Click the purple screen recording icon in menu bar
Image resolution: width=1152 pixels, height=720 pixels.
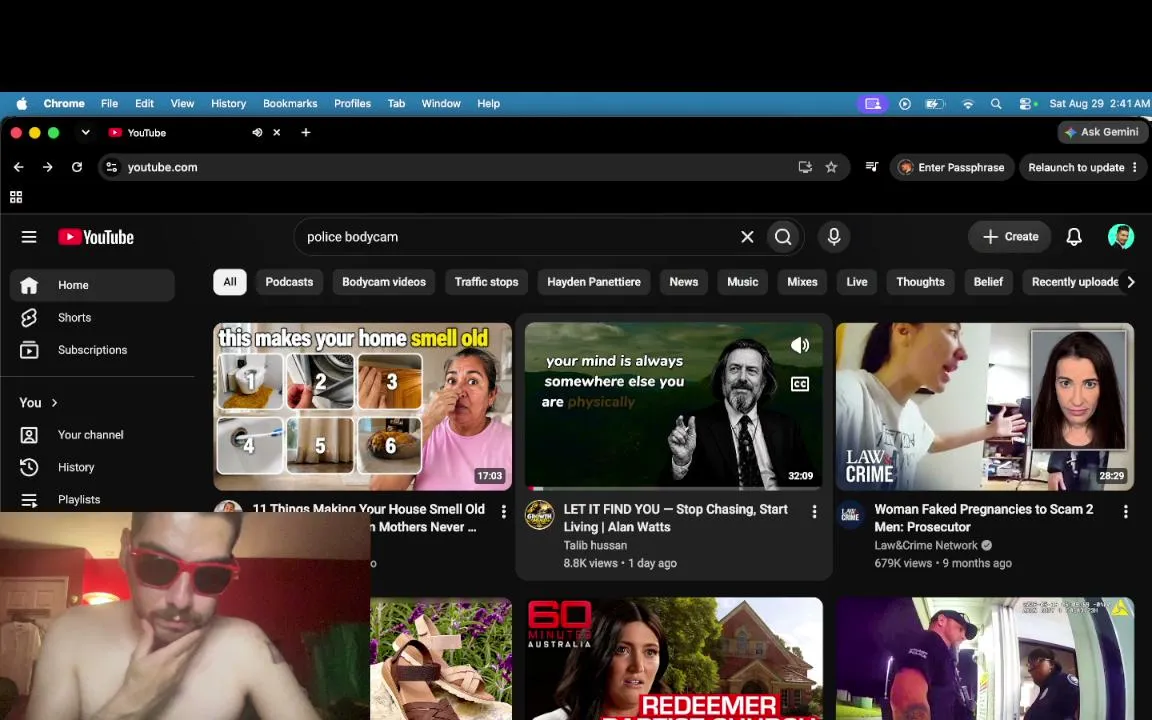[x=873, y=104]
